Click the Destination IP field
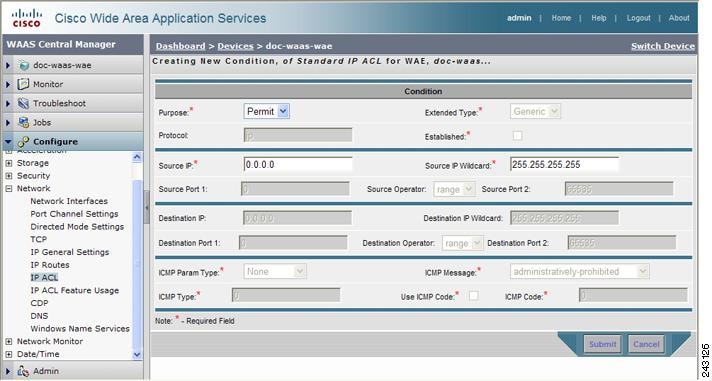 point(297,218)
